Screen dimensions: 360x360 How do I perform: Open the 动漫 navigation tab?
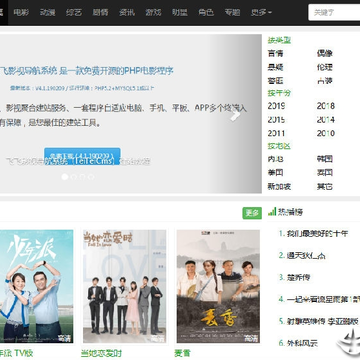click(47, 13)
